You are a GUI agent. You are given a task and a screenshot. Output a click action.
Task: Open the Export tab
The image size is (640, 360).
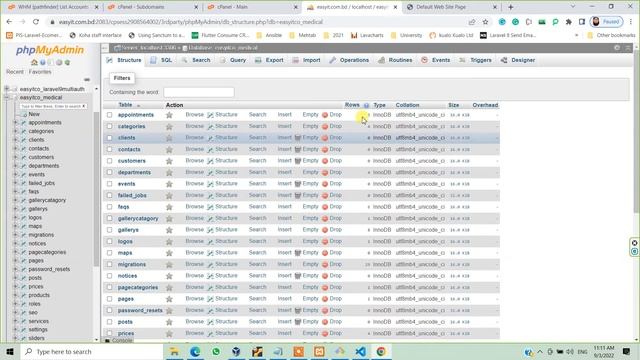point(269,60)
